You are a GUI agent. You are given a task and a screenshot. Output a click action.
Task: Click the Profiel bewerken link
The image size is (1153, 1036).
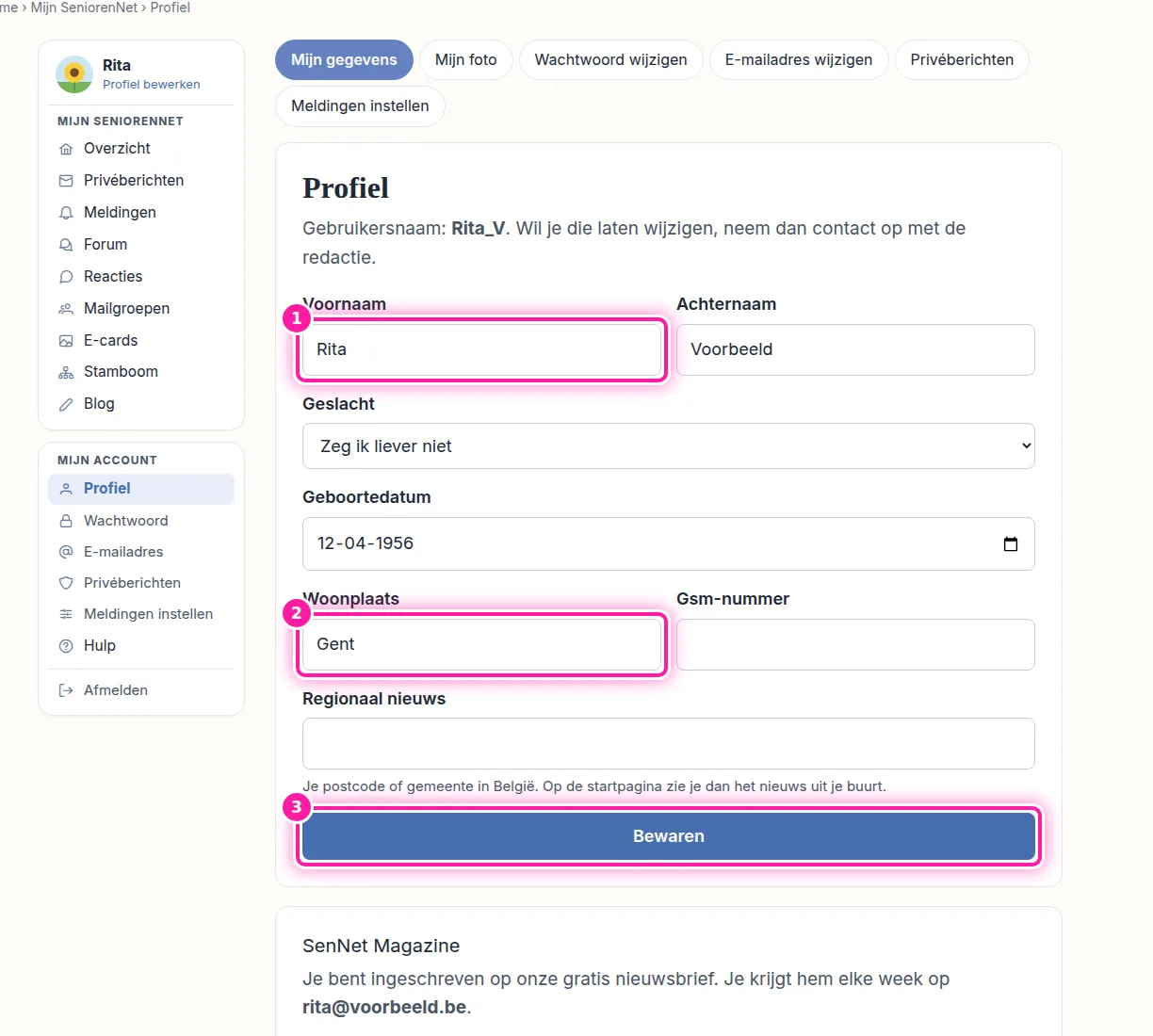tap(152, 84)
